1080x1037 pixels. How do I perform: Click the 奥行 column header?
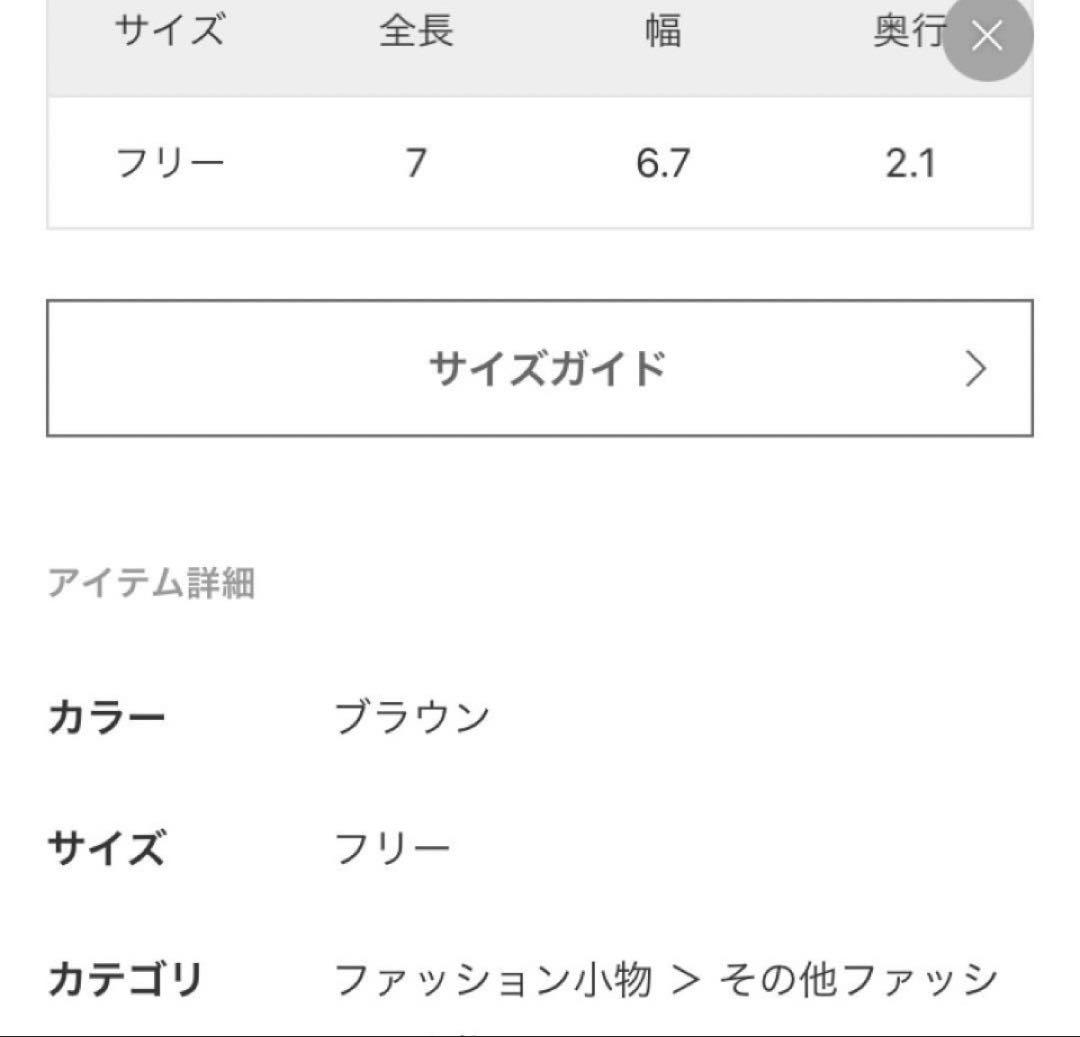(x=909, y=31)
